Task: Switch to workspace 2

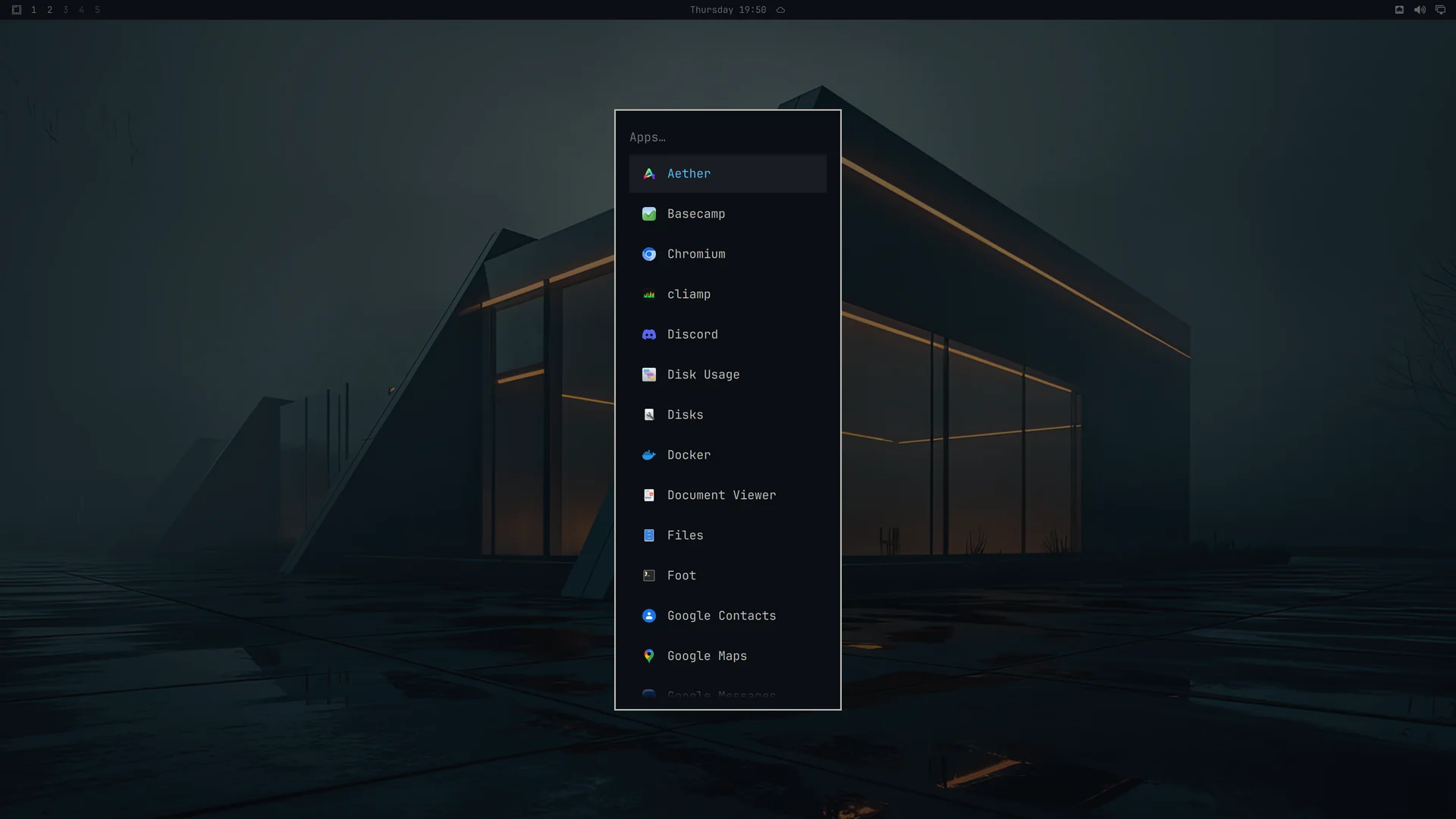Action: [49, 10]
